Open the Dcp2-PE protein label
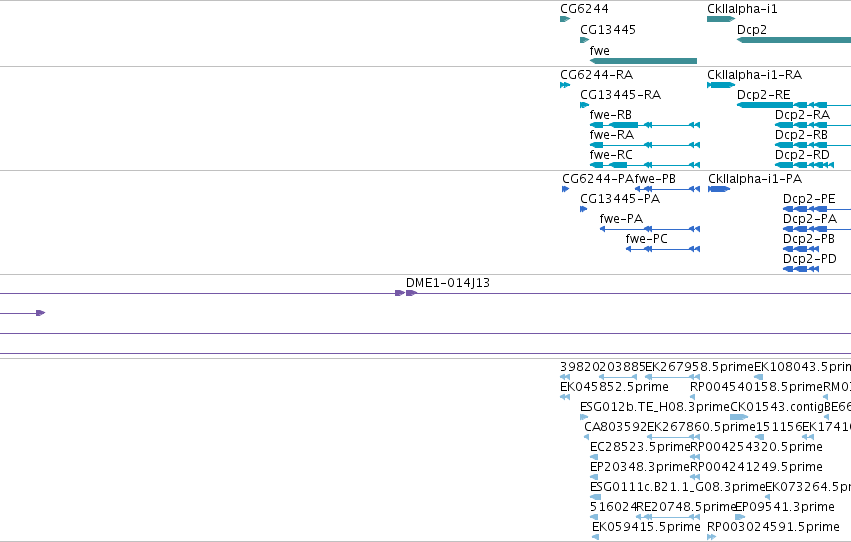 [x=809, y=199]
